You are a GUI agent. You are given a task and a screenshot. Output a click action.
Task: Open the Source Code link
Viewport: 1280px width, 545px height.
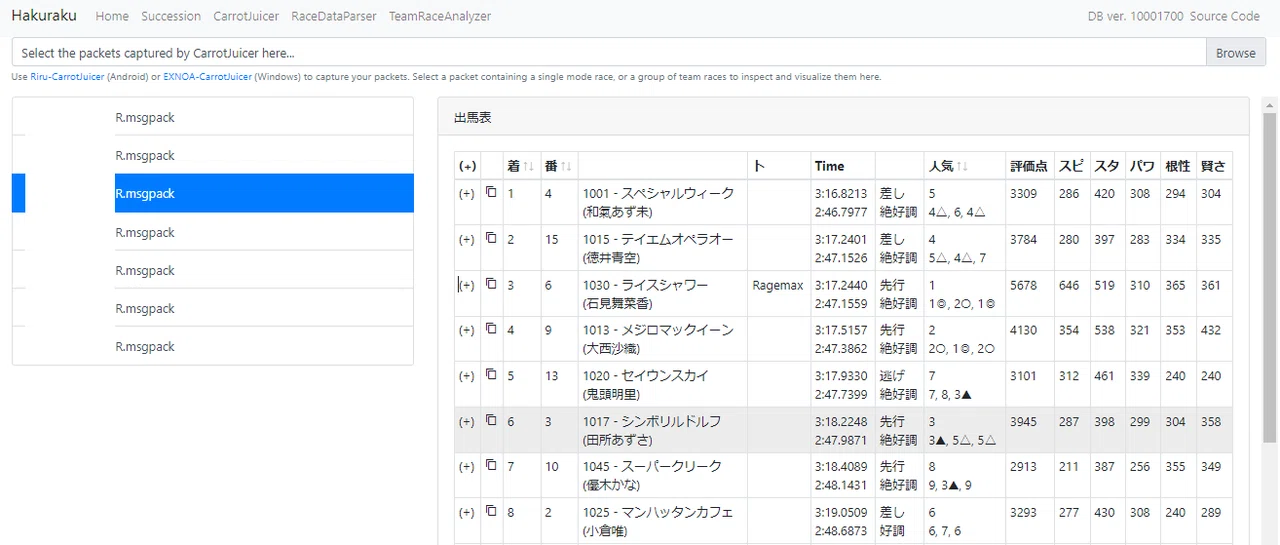click(1224, 16)
